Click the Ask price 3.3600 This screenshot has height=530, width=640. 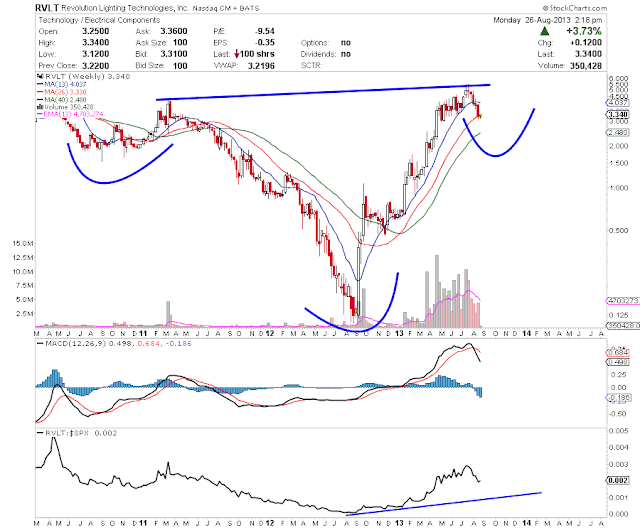pos(174,31)
